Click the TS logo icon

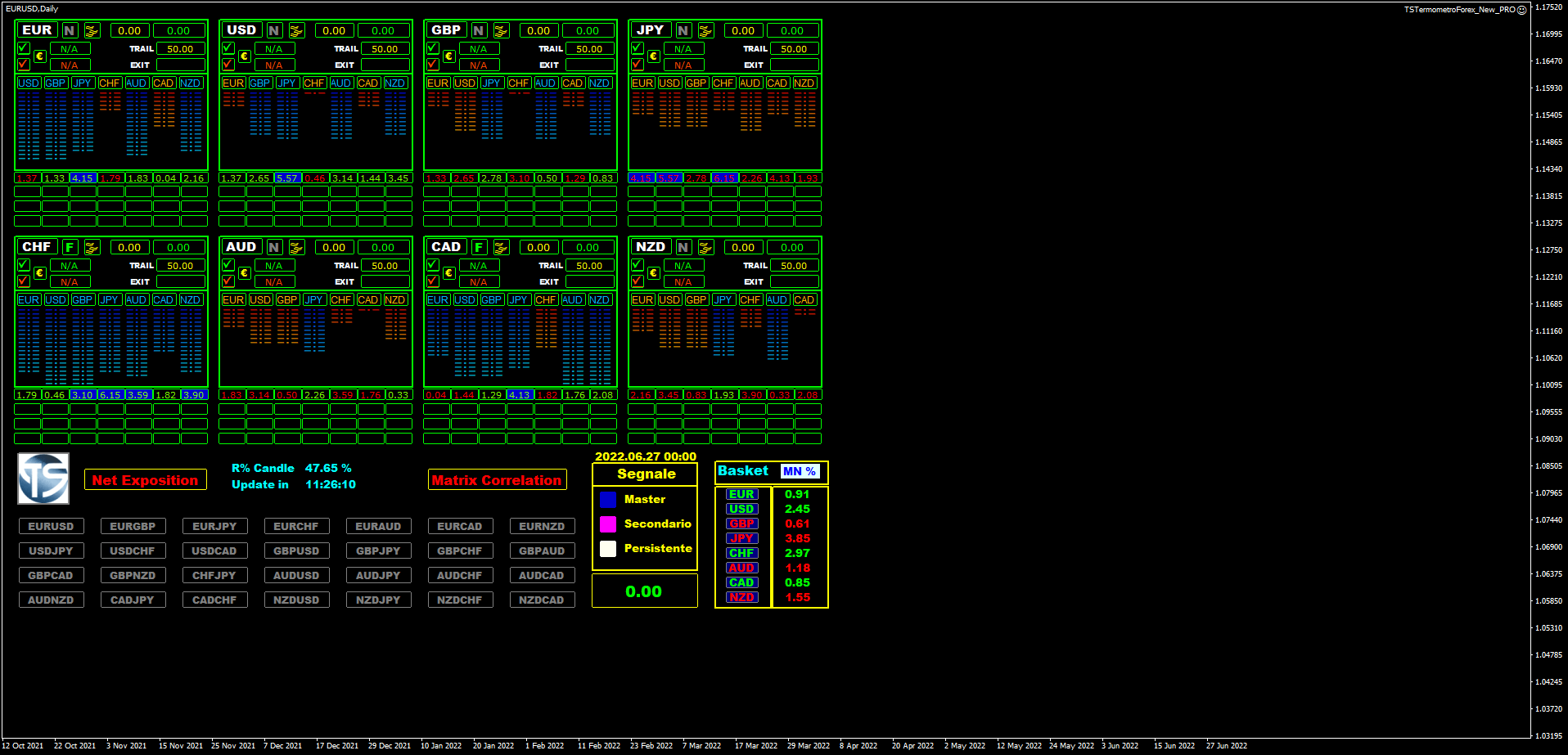point(43,479)
